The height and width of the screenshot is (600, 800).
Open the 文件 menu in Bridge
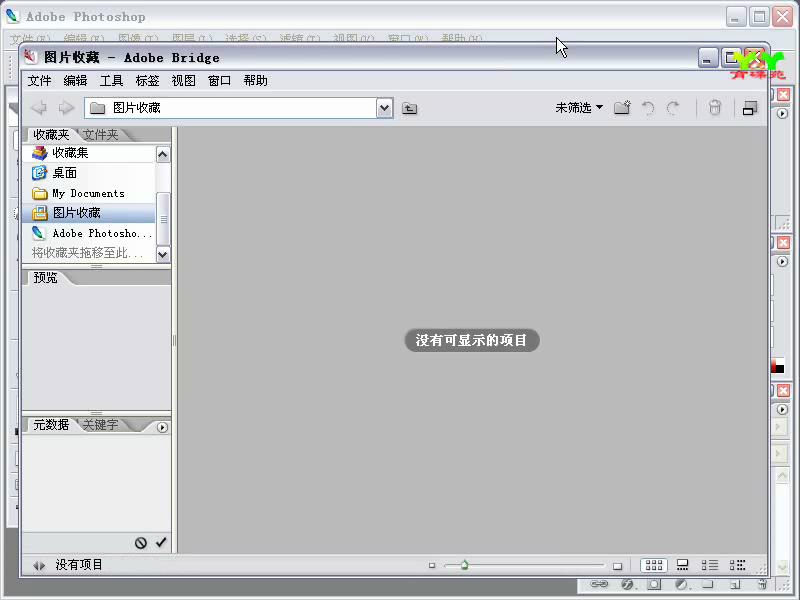click(39, 81)
